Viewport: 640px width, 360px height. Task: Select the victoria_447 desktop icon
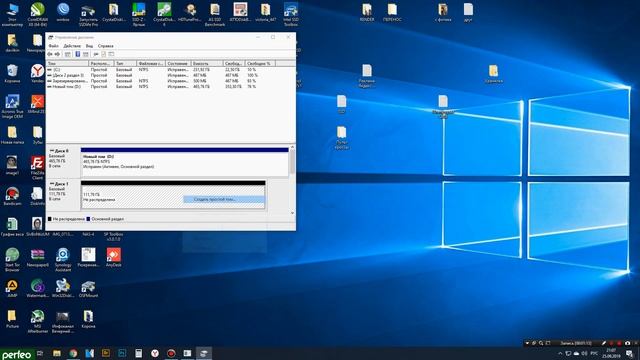(265, 12)
